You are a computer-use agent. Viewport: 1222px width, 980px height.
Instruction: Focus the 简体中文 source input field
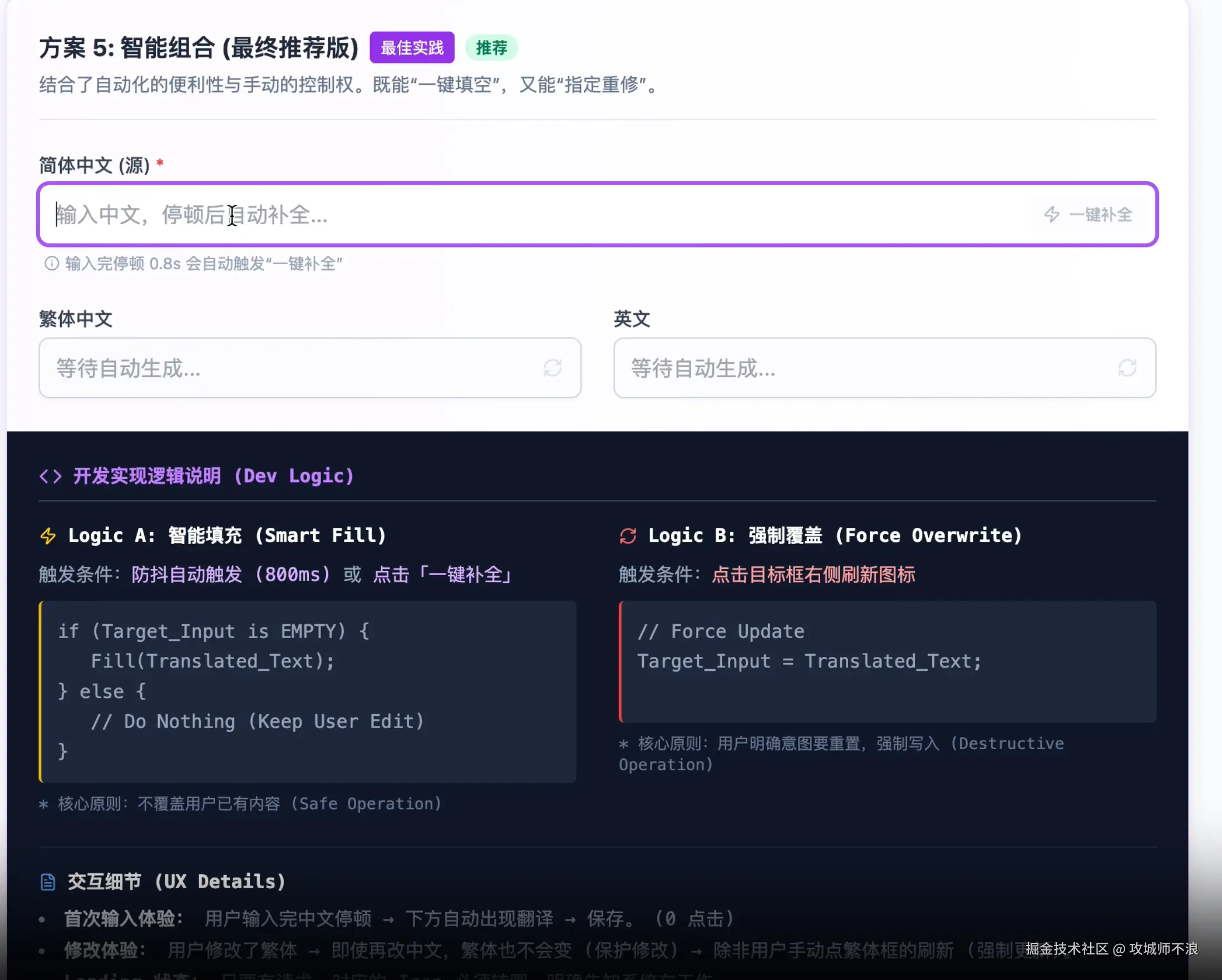click(510, 215)
